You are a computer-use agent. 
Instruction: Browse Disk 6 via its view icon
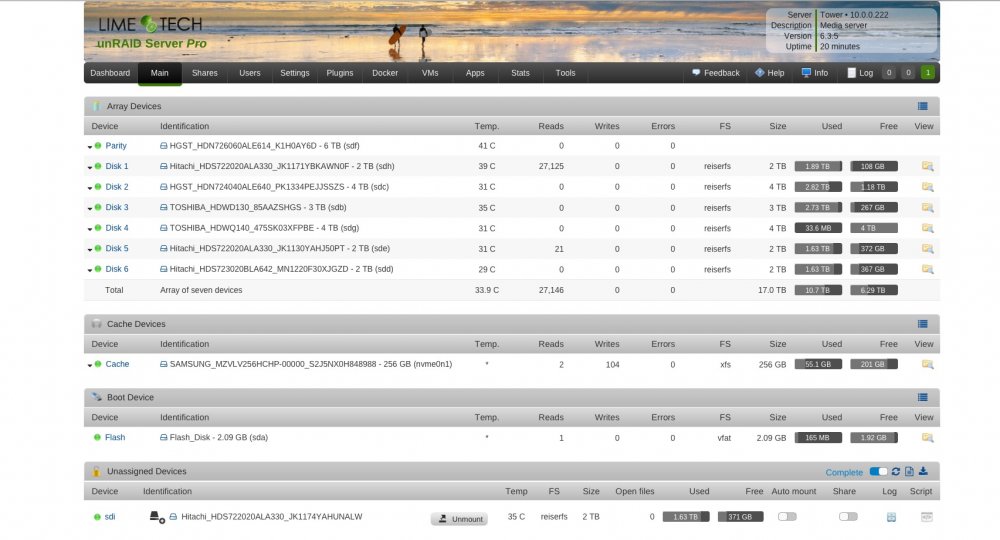tap(927, 269)
